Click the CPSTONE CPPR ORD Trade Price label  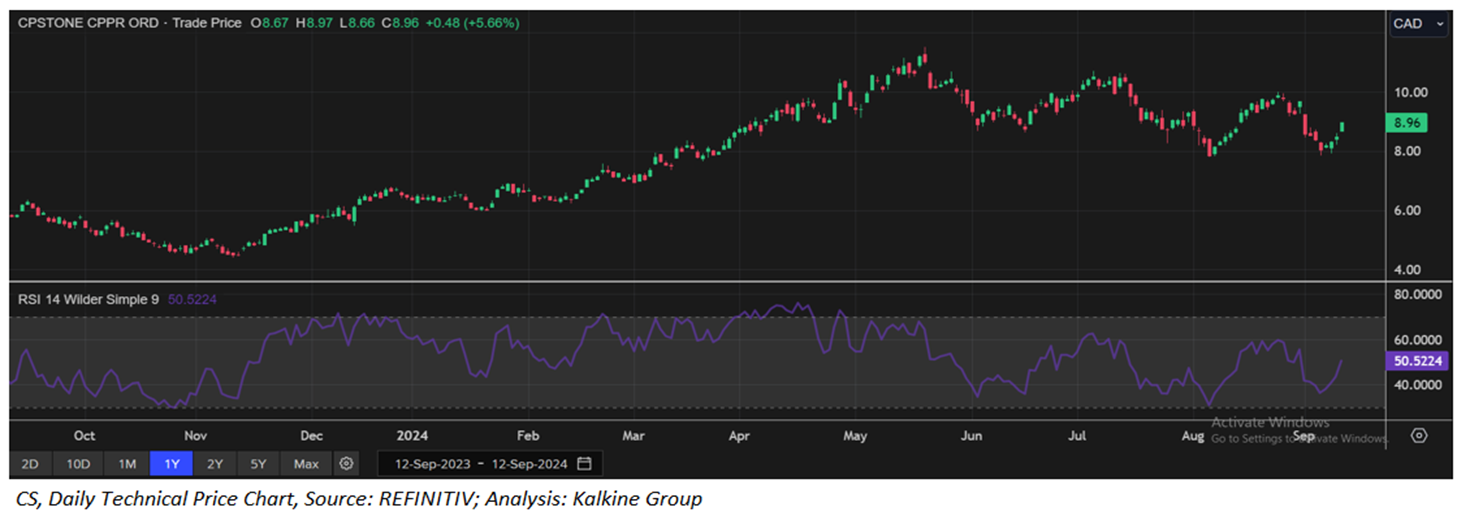point(130,22)
